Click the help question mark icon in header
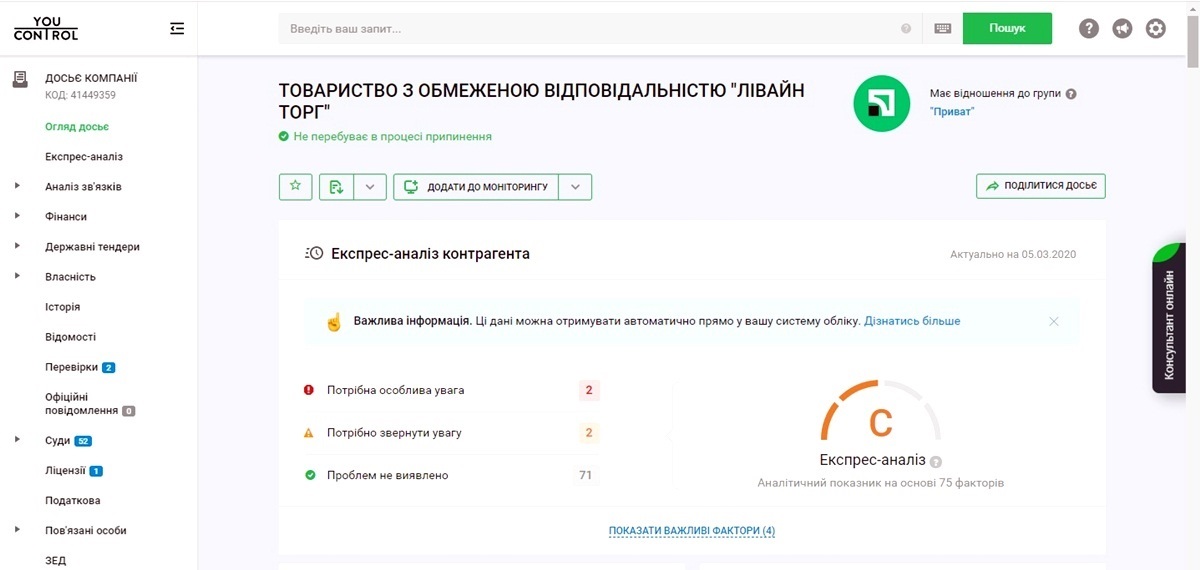This screenshot has width=1200, height=570. 1089,29
